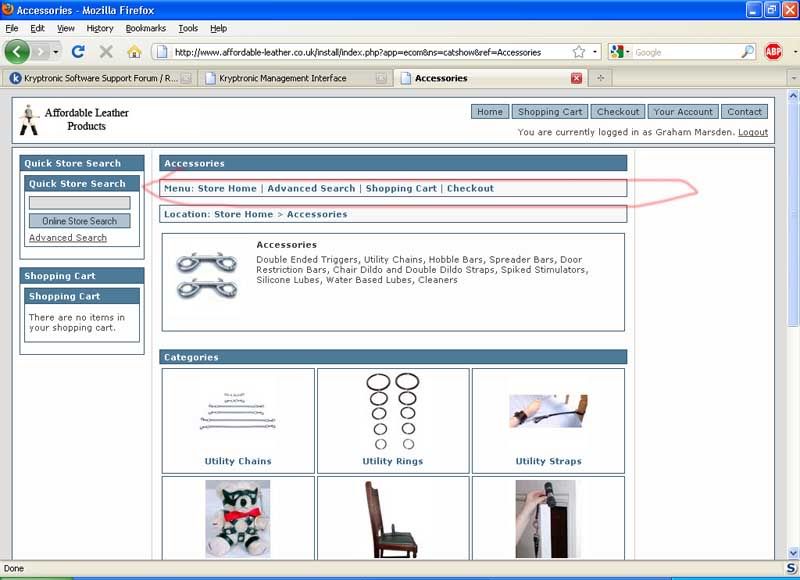The width and height of the screenshot is (800, 580).
Task: Click the Utility Rings thumbnail image
Action: (x=392, y=411)
